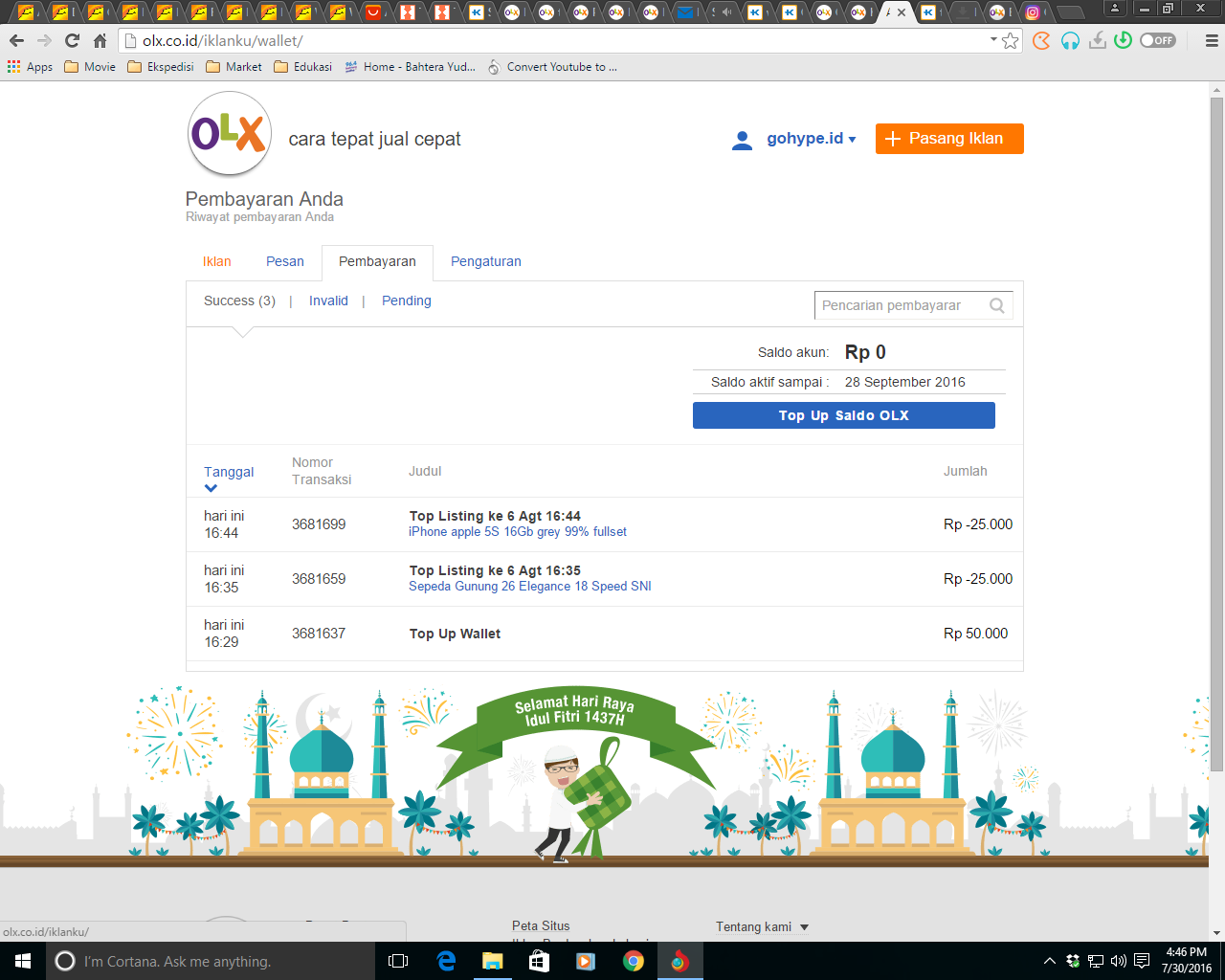
Task: Click the Cortana search box
Action: 211,961
